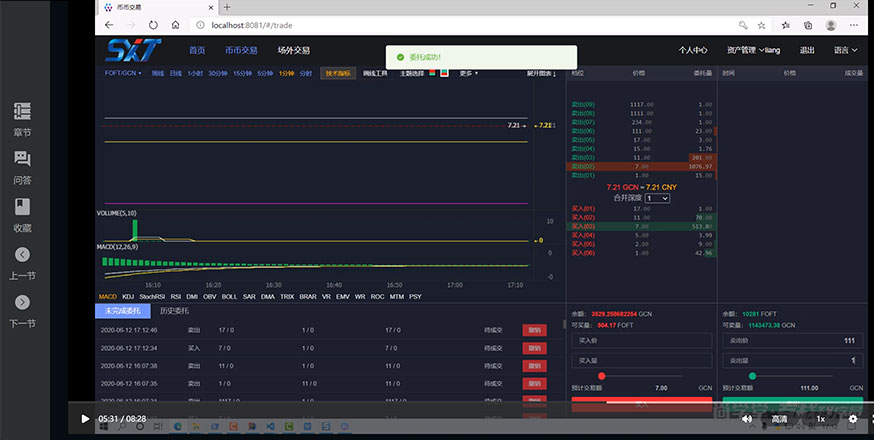Select the 15分钟 chart interval
Screen dimensions: 874x440
[x=242, y=73]
